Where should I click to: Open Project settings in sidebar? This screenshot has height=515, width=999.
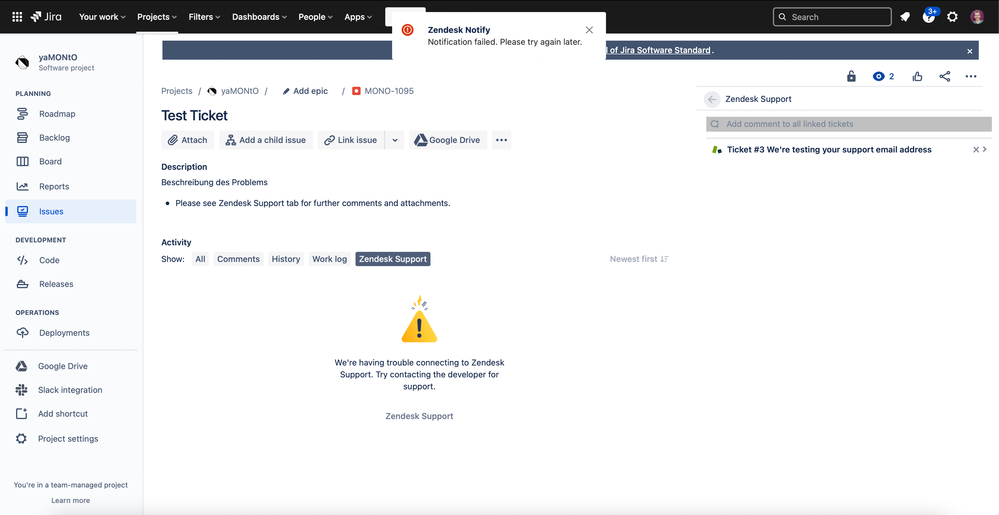pos(71,439)
